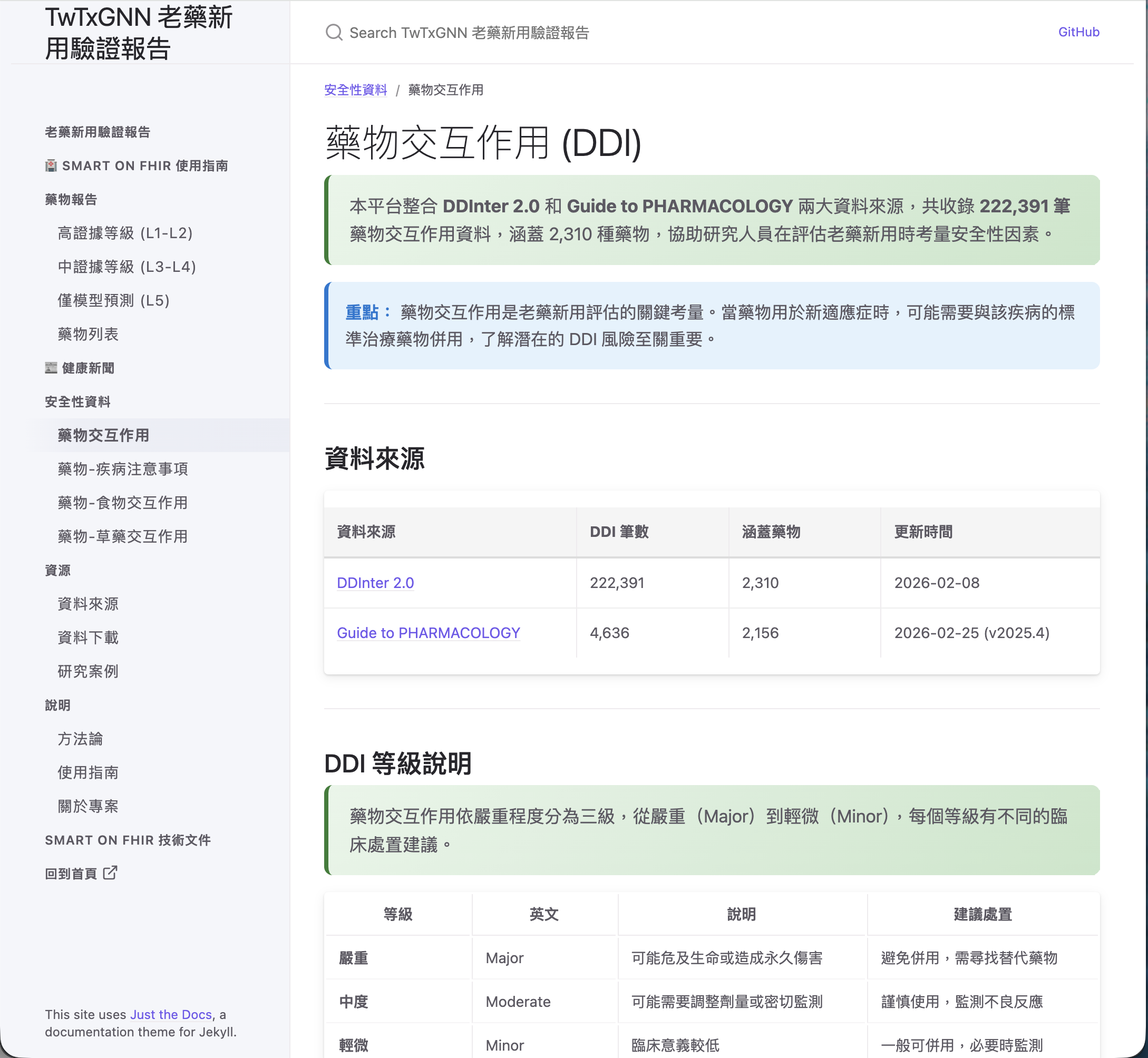The height and width of the screenshot is (1058, 1148).
Task: Click the search magnifier icon
Action: click(334, 32)
